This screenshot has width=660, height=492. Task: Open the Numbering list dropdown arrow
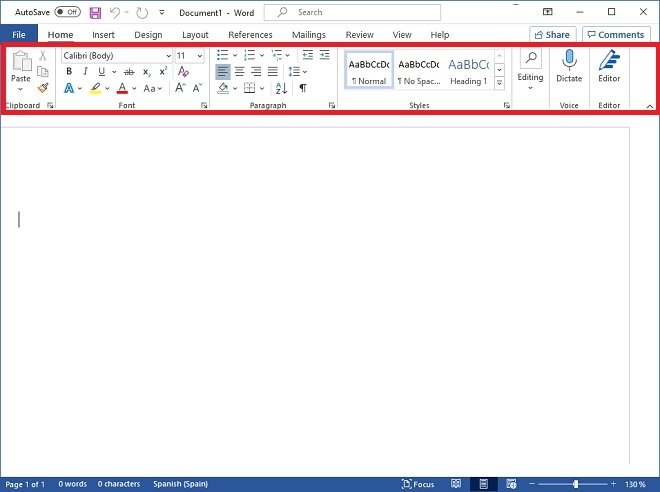(x=262, y=55)
